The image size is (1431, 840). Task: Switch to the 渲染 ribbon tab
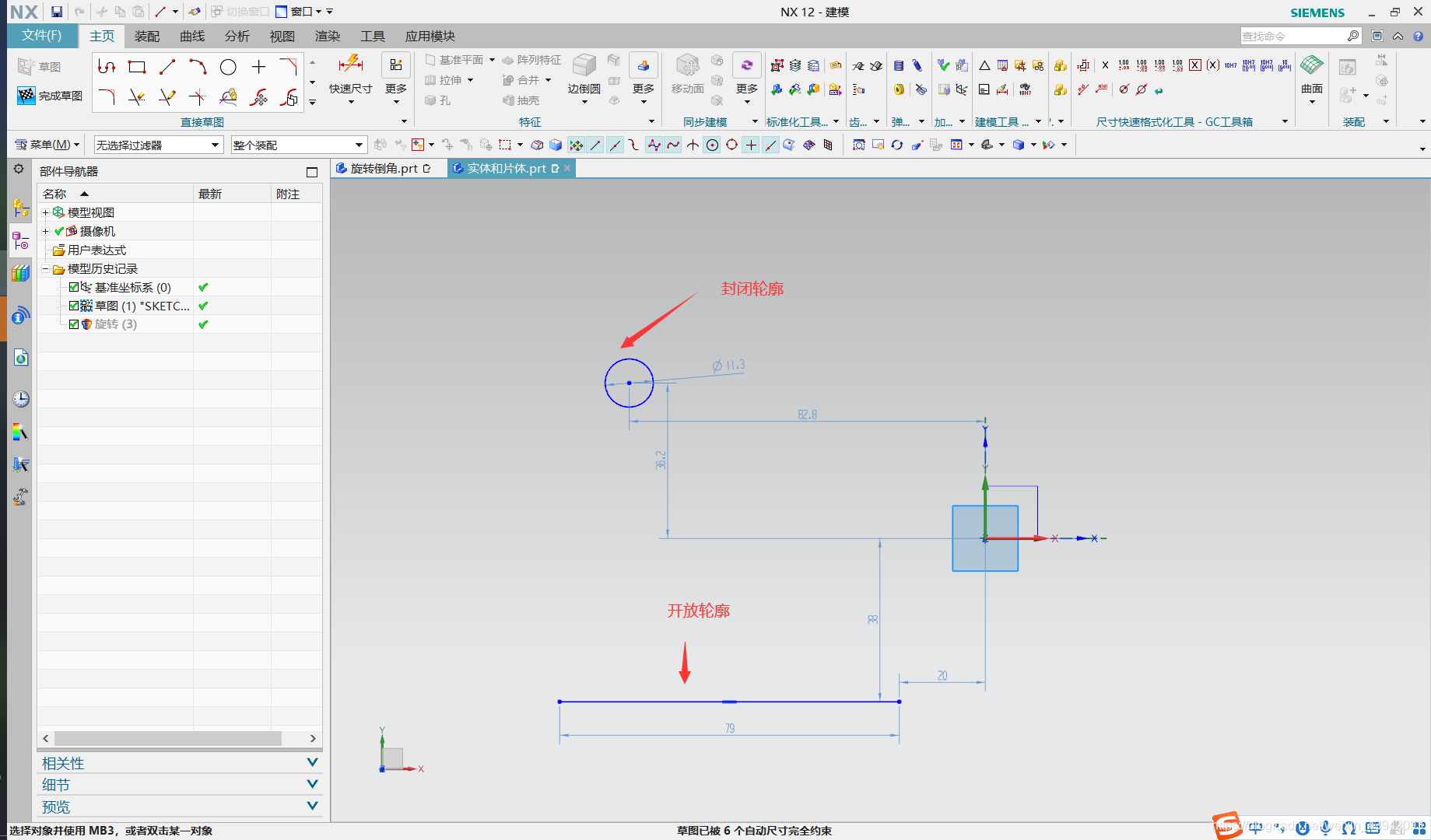[x=328, y=36]
